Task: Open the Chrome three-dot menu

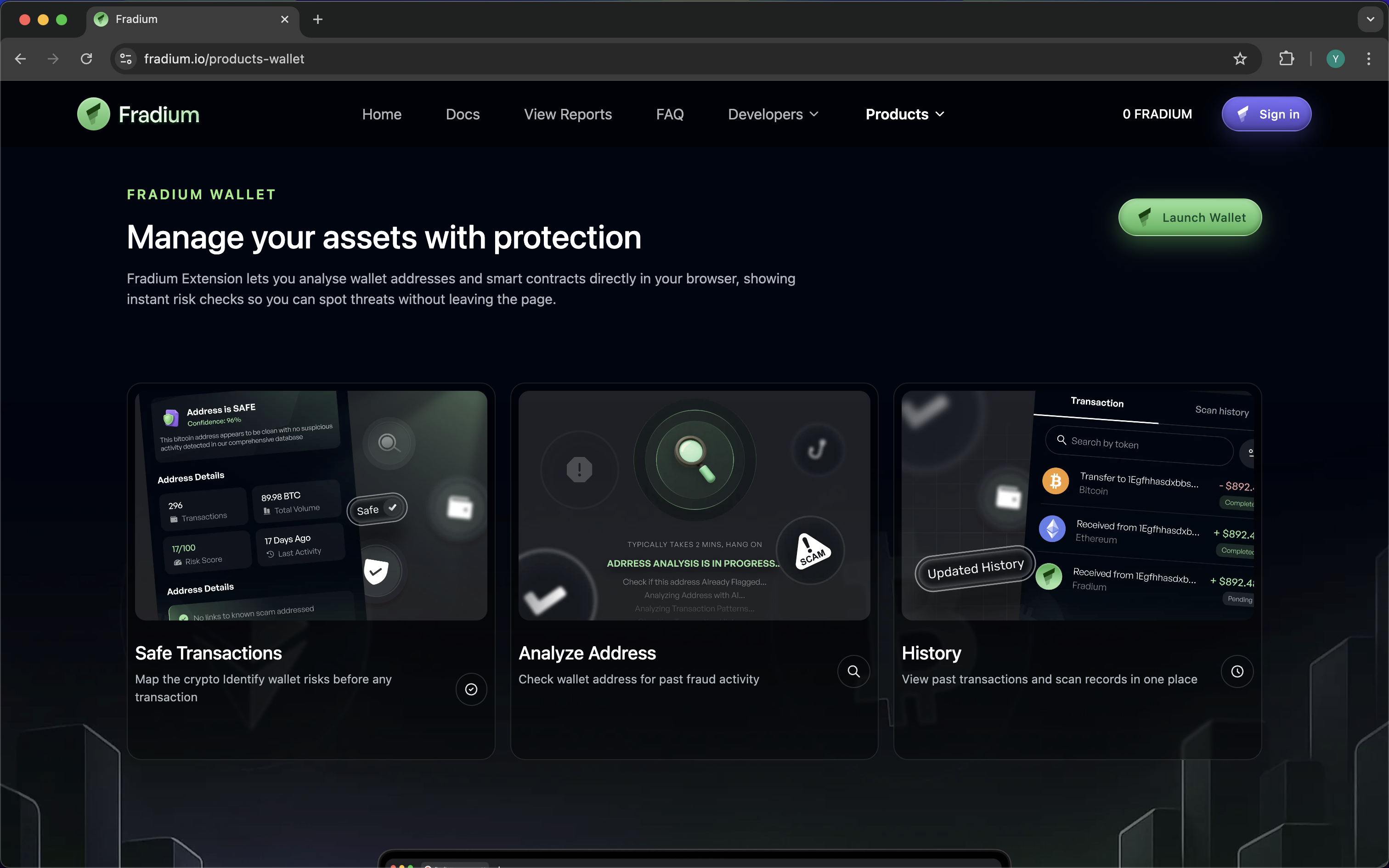Action: [1368, 59]
